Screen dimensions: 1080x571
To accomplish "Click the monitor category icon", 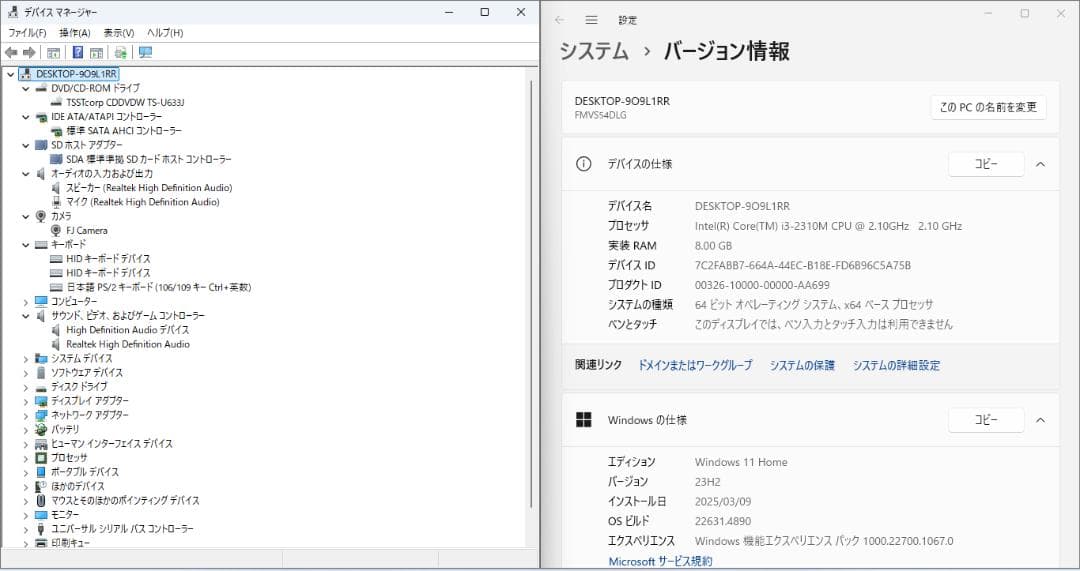I will click(x=41, y=515).
